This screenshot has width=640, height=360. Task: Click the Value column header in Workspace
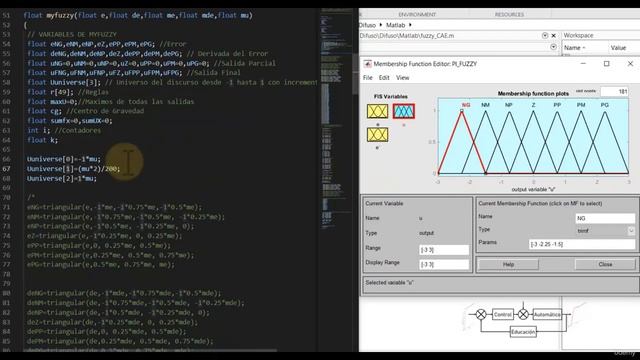click(618, 48)
